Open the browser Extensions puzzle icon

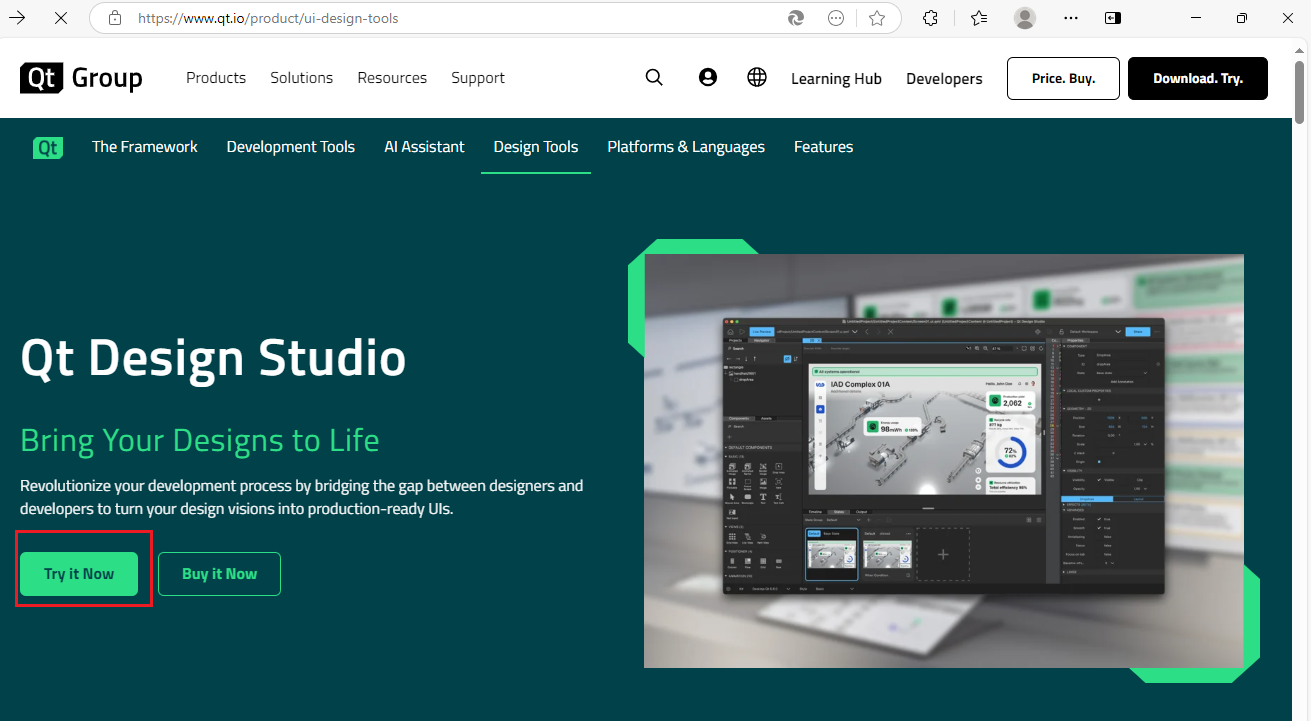pos(931,18)
